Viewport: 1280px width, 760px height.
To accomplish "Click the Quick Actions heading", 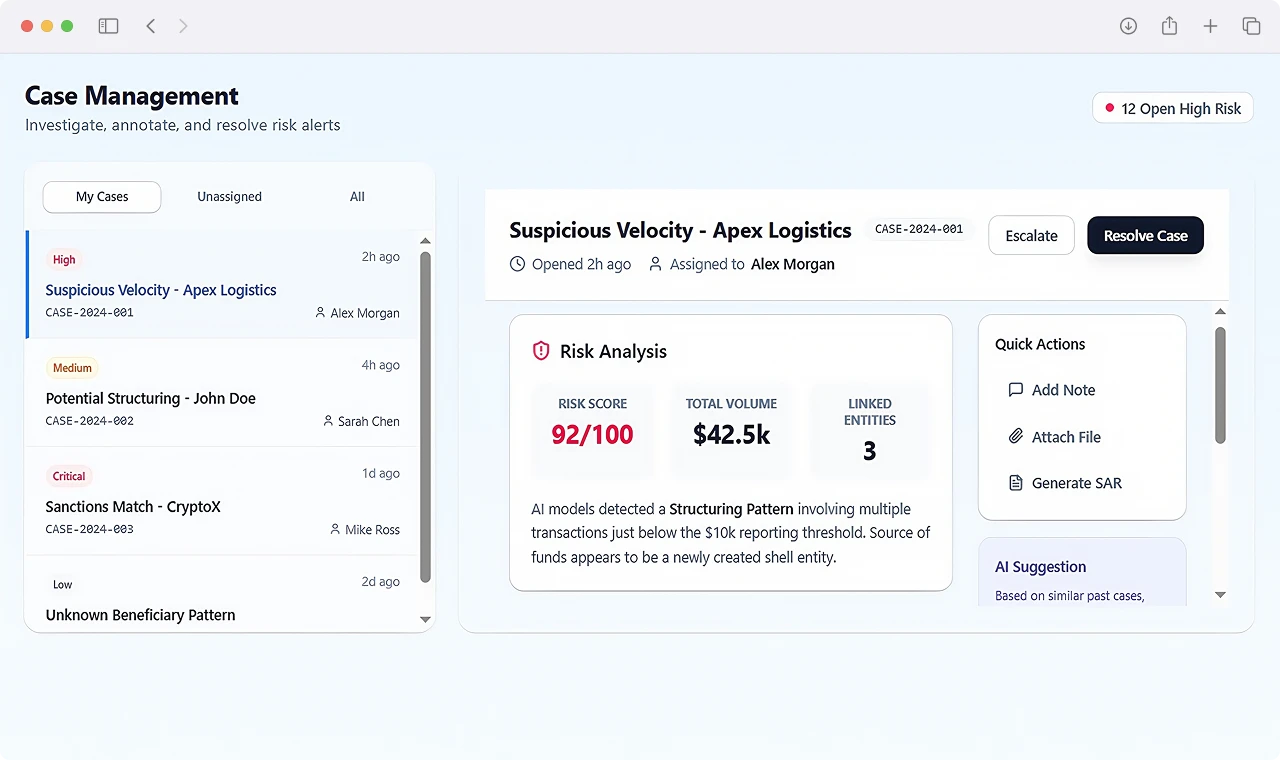I will pos(1040,344).
